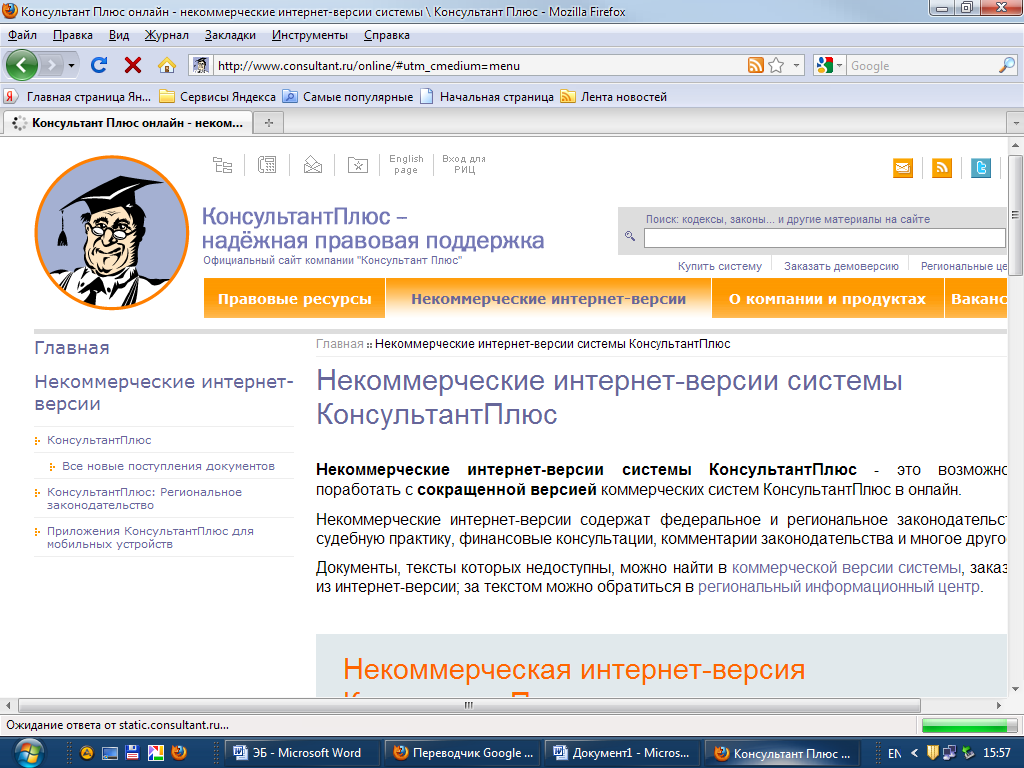Image resolution: width=1024 pixels, height=768 pixels.
Task: Open the Home page icon
Action: (167, 65)
